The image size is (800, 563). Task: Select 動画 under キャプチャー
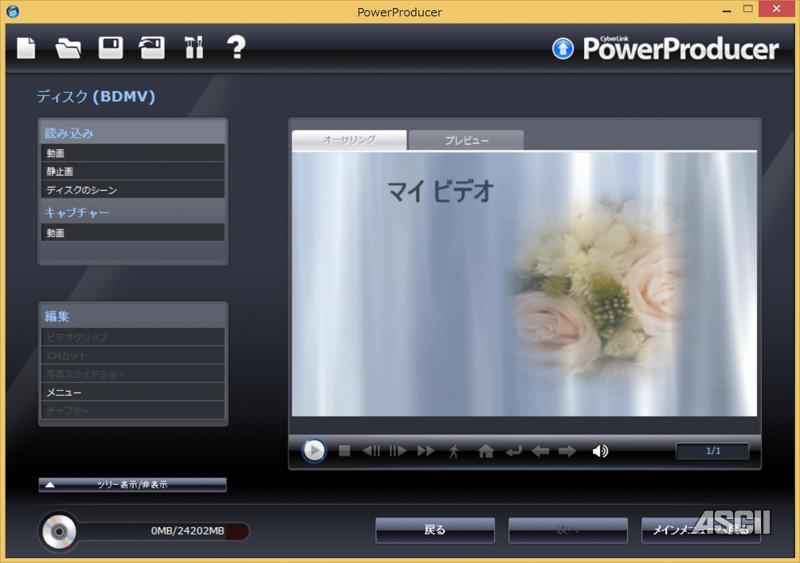pyautogui.click(x=133, y=233)
